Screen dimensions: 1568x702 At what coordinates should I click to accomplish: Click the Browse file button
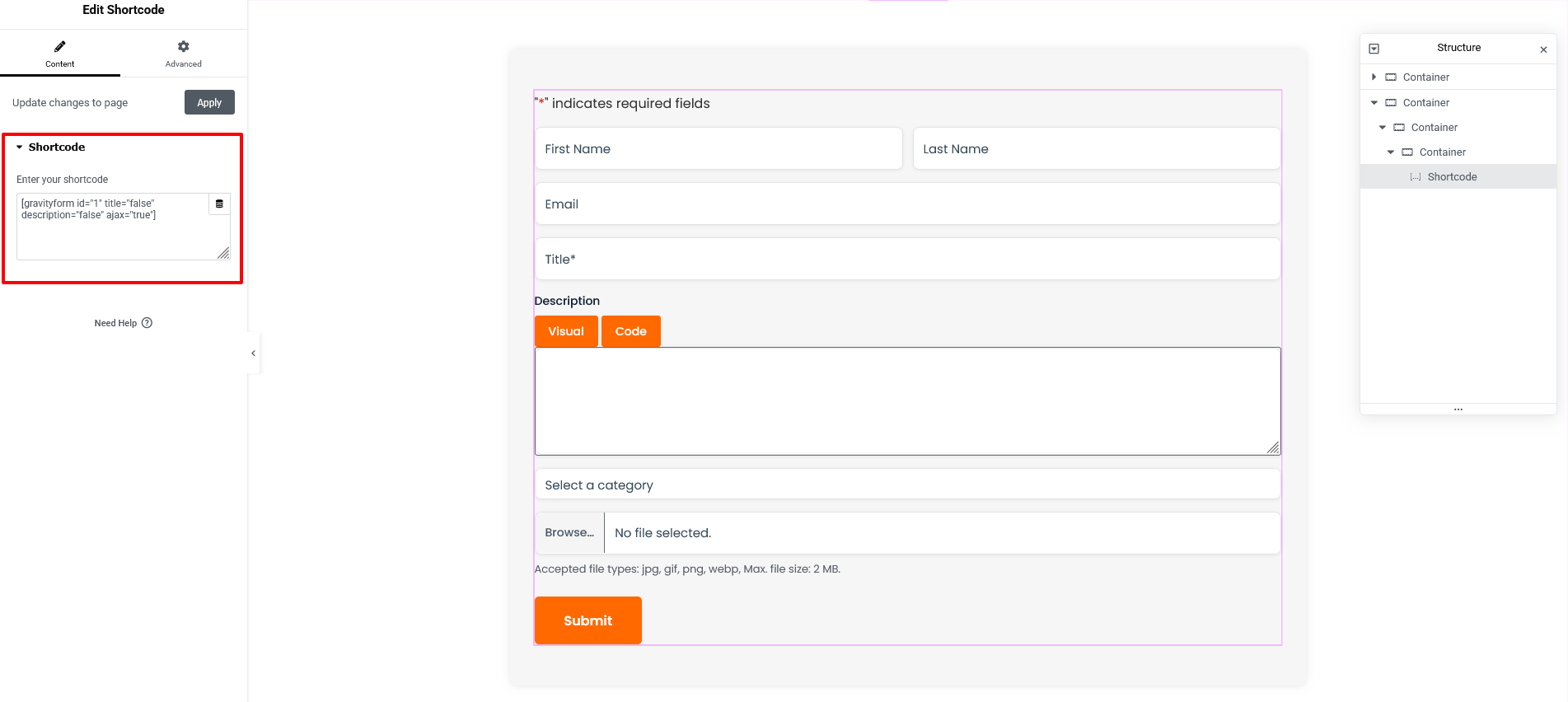tap(569, 533)
